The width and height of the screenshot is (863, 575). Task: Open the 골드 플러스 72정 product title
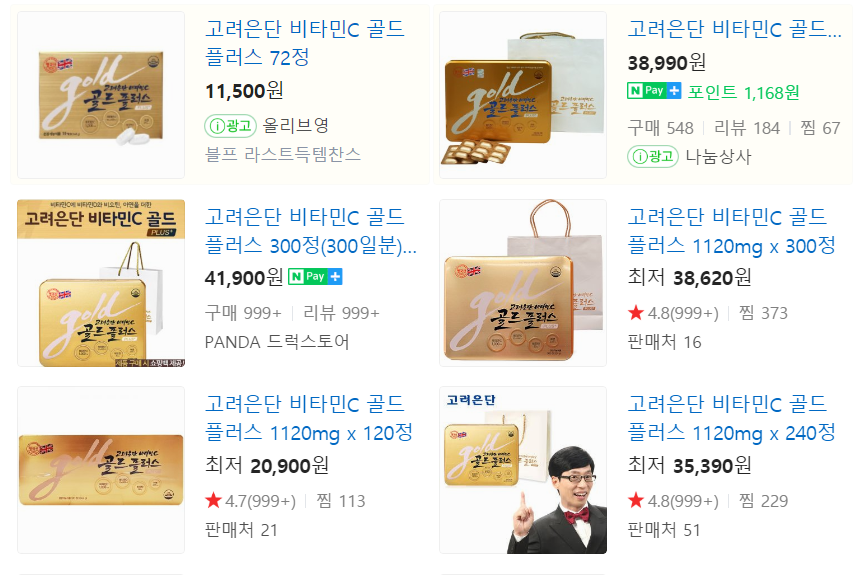coord(305,43)
